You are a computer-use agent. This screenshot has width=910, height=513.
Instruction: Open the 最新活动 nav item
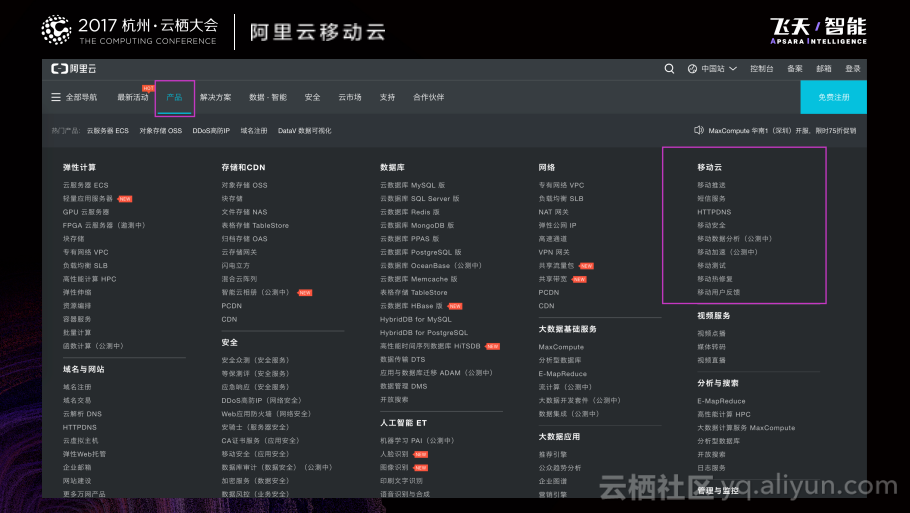tap(133, 97)
